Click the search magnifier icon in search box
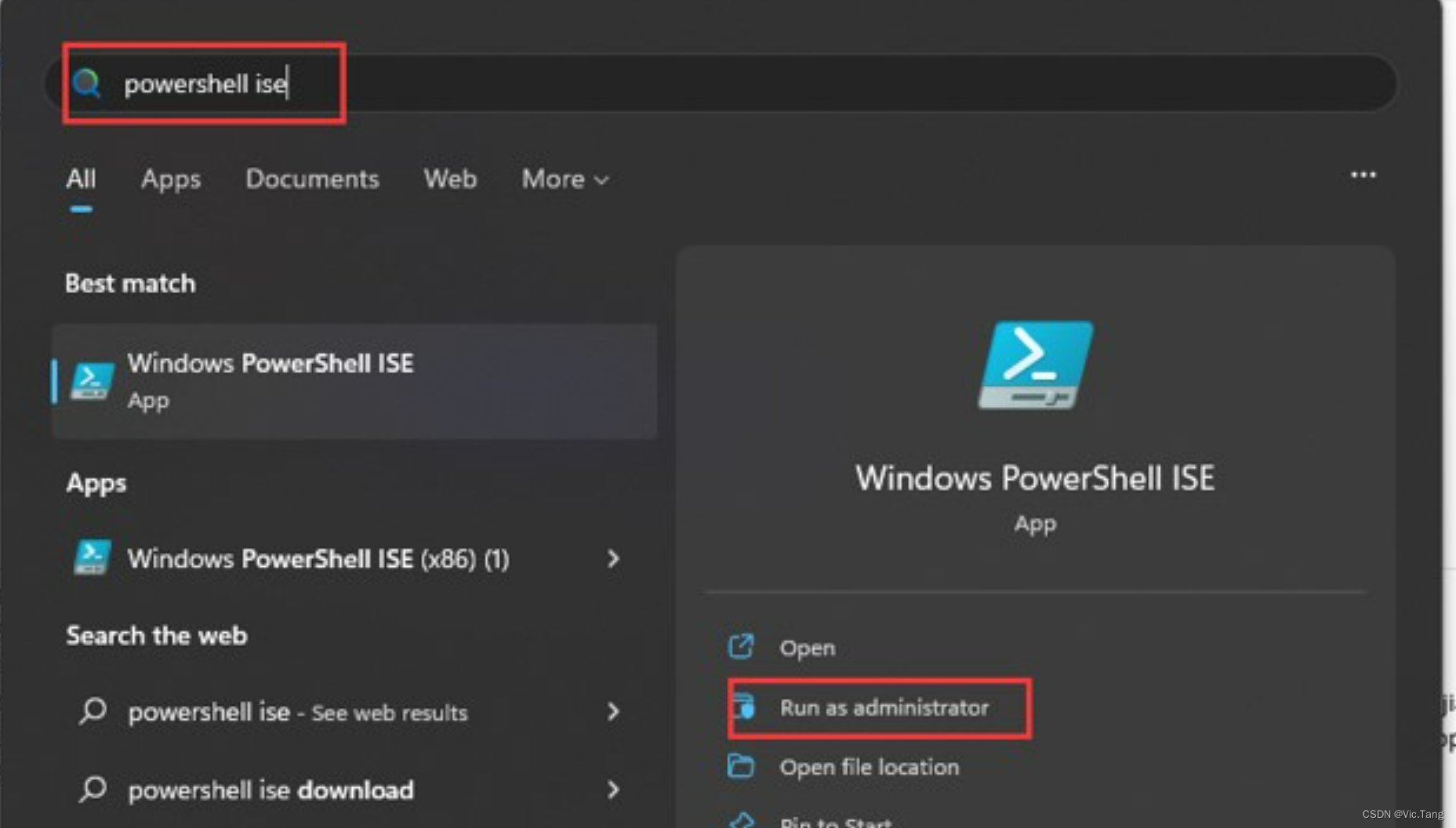The height and width of the screenshot is (828, 1456). pyautogui.click(x=86, y=83)
